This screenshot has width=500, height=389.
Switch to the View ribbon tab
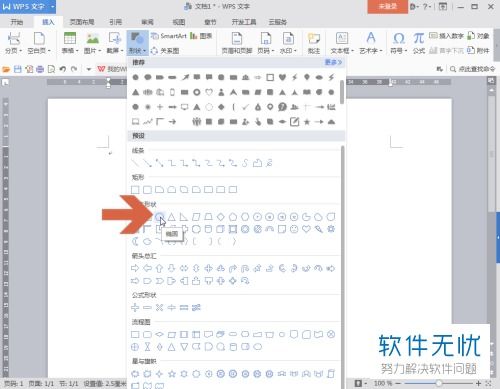pyautogui.click(x=179, y=22)
